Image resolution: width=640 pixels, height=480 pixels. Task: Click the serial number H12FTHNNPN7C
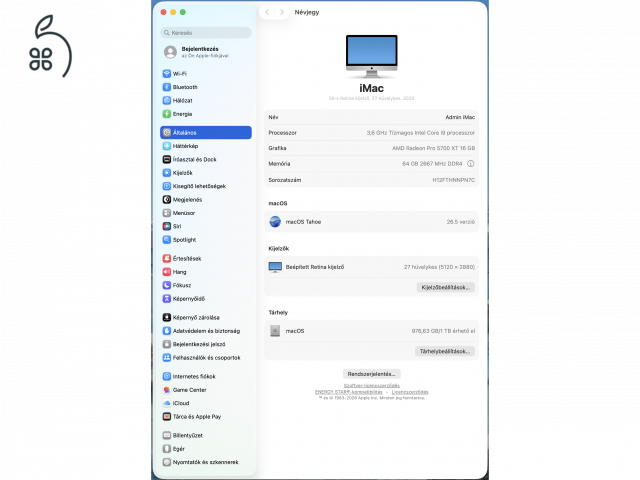pyautogui.click(x=453, y=180)
